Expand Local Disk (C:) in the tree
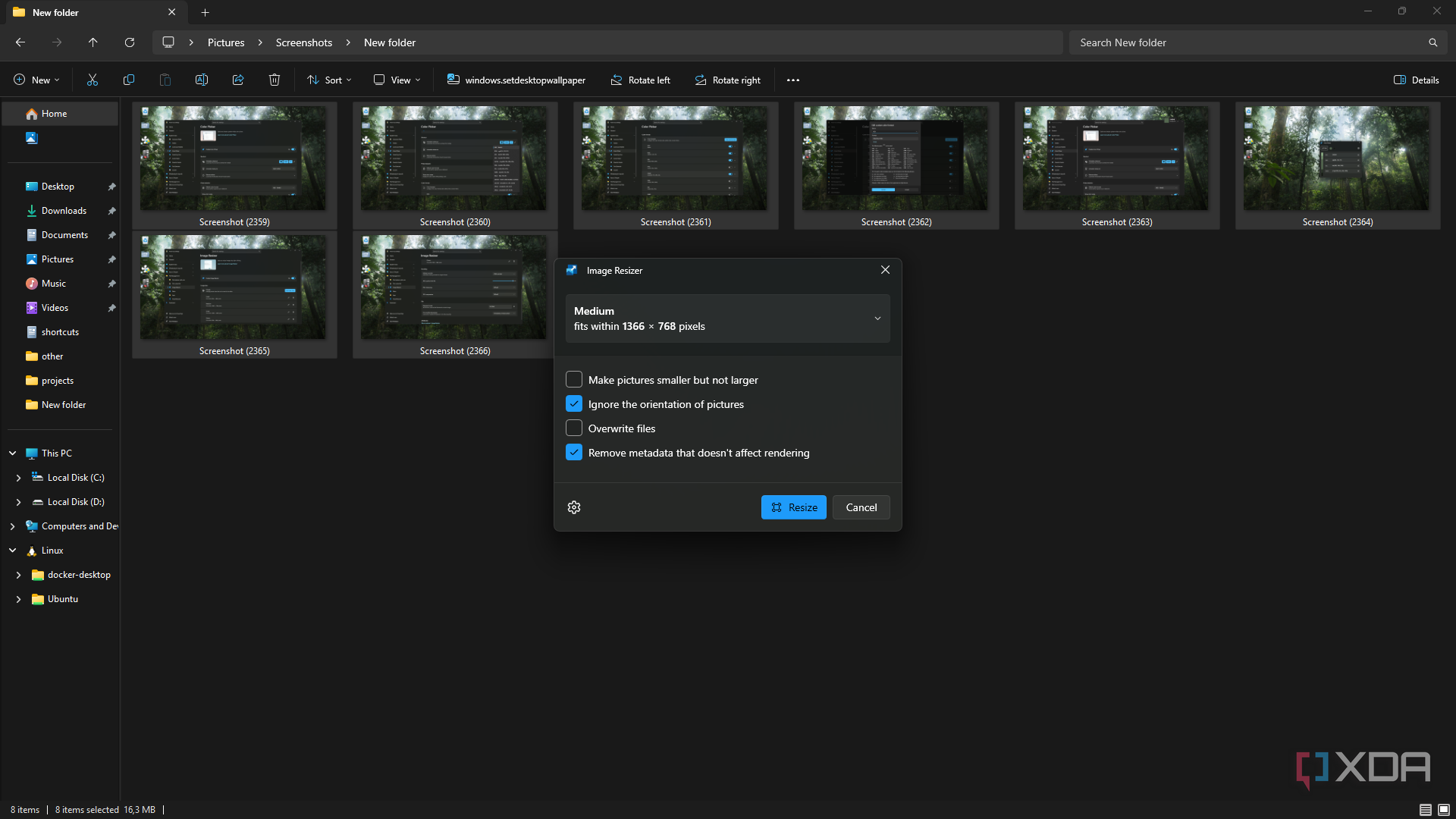This screenshot has width=1456, height=819. tap(18, 478)
